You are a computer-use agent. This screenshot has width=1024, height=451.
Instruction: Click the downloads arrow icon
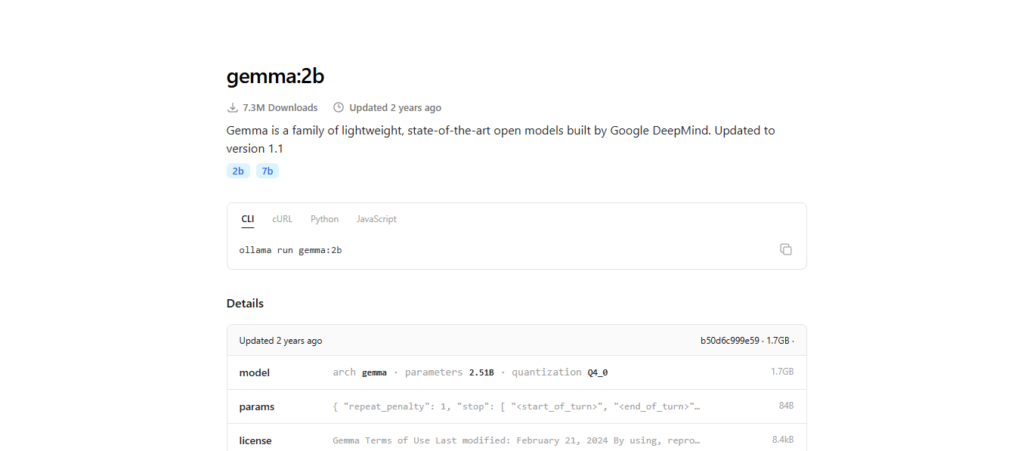(x=232, y=108)
